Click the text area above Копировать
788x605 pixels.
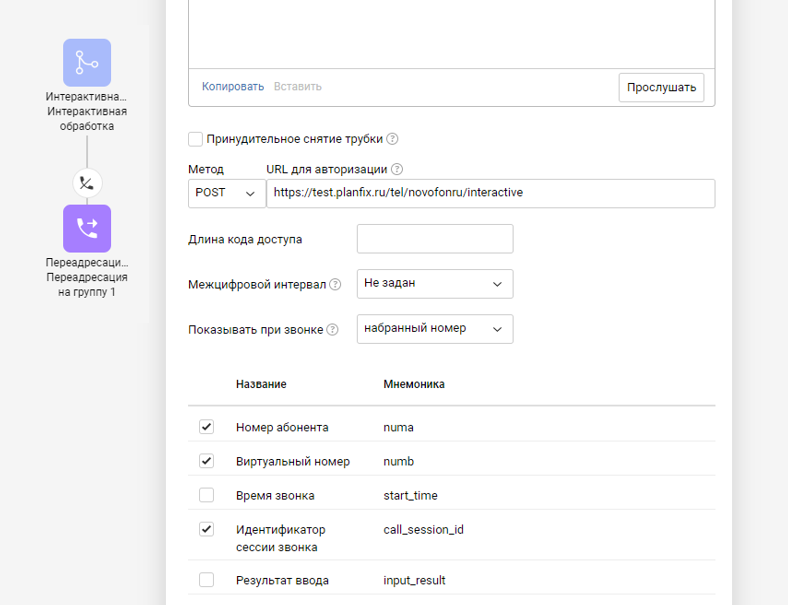[451, 33]
